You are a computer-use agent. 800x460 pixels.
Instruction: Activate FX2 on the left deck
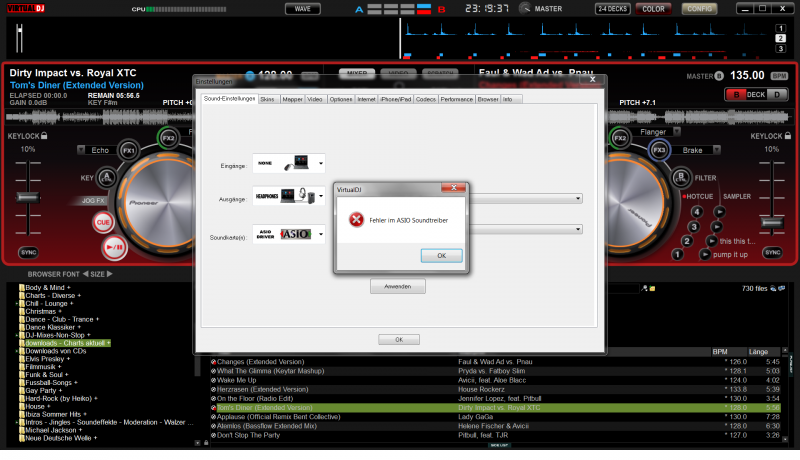(168, 138)
